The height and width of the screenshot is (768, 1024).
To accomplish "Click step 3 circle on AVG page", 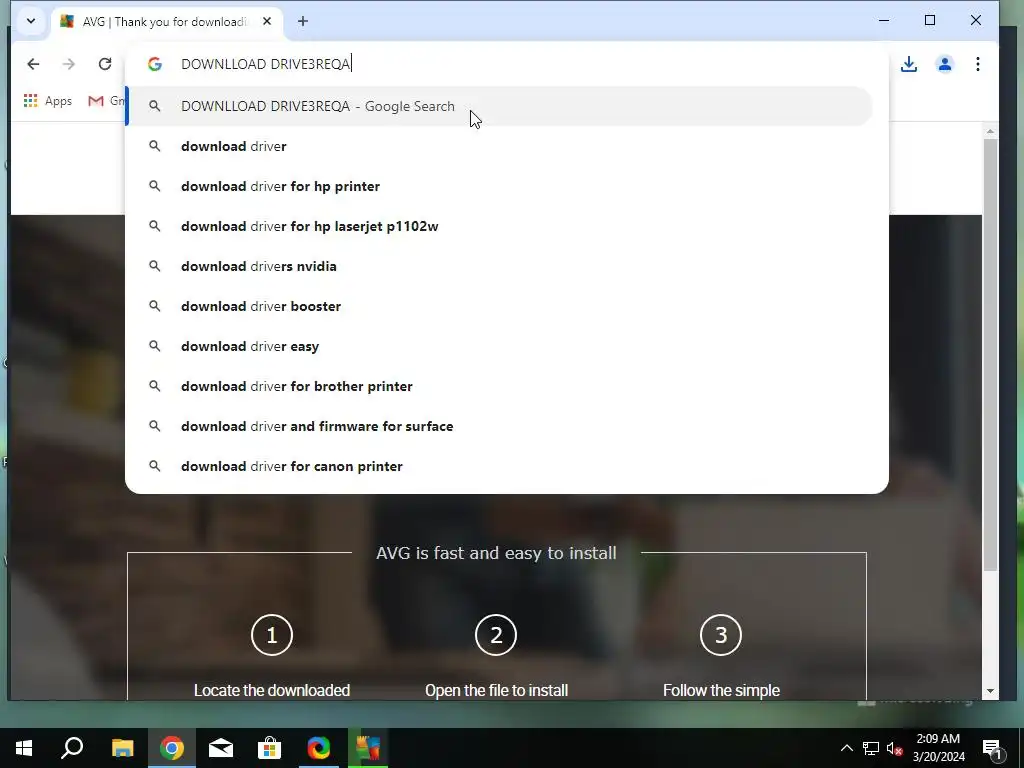I will pos(721,635).
